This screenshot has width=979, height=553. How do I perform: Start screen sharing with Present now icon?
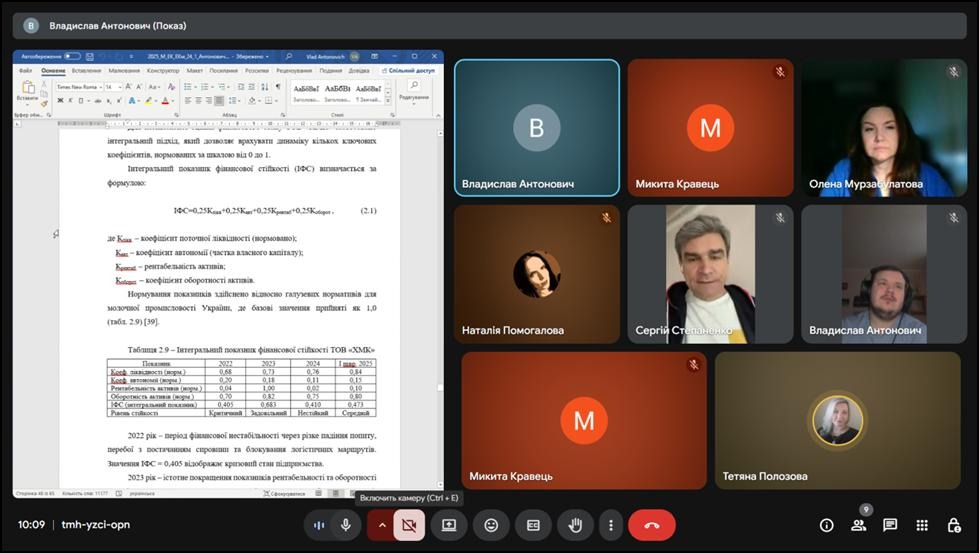coord(449,525)
